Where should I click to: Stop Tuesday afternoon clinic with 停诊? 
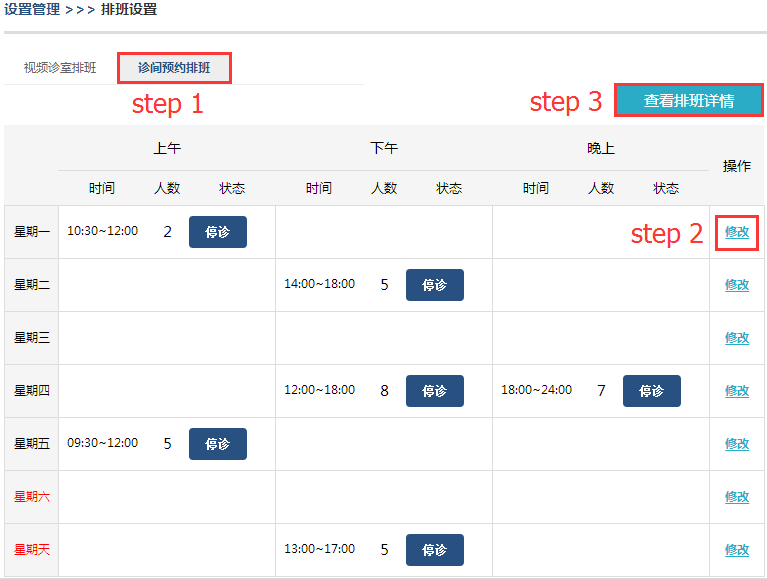coord(434,285)
